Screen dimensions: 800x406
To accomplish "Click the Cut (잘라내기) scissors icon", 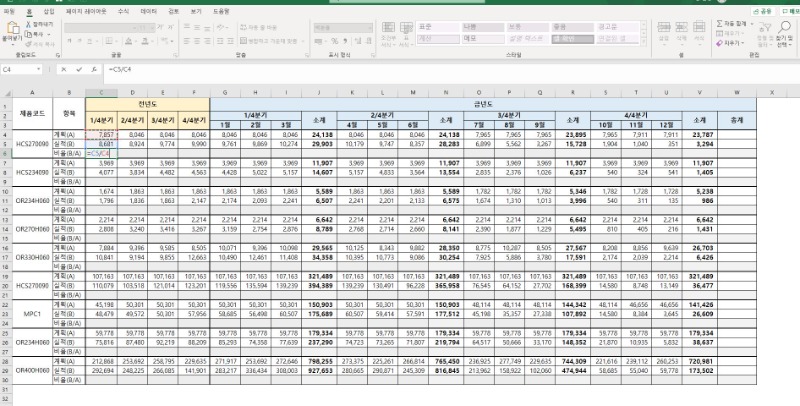I will point(29,24).
